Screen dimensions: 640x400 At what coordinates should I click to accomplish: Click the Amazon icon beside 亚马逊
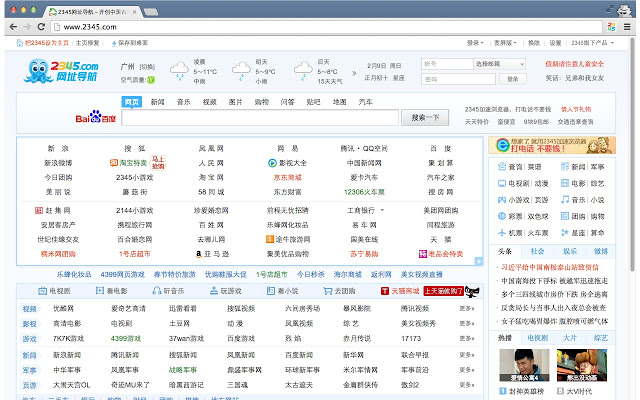(199, 254)
